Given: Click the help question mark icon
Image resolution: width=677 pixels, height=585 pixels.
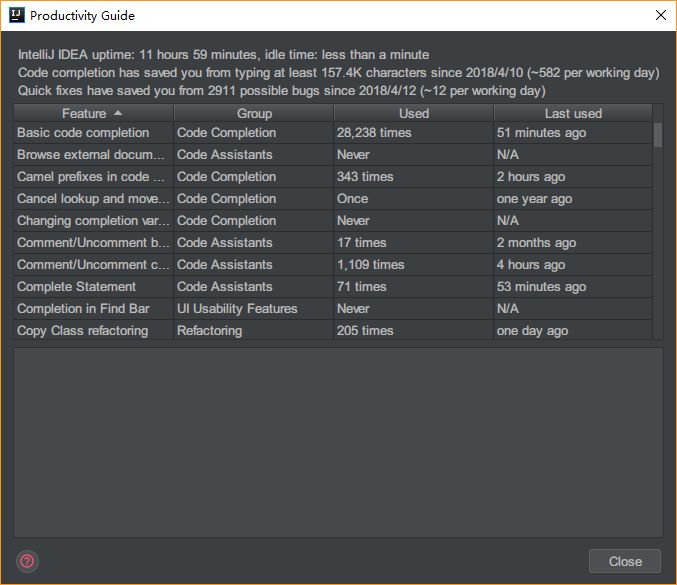Looking at the screenshot, I should coord(27,561).
